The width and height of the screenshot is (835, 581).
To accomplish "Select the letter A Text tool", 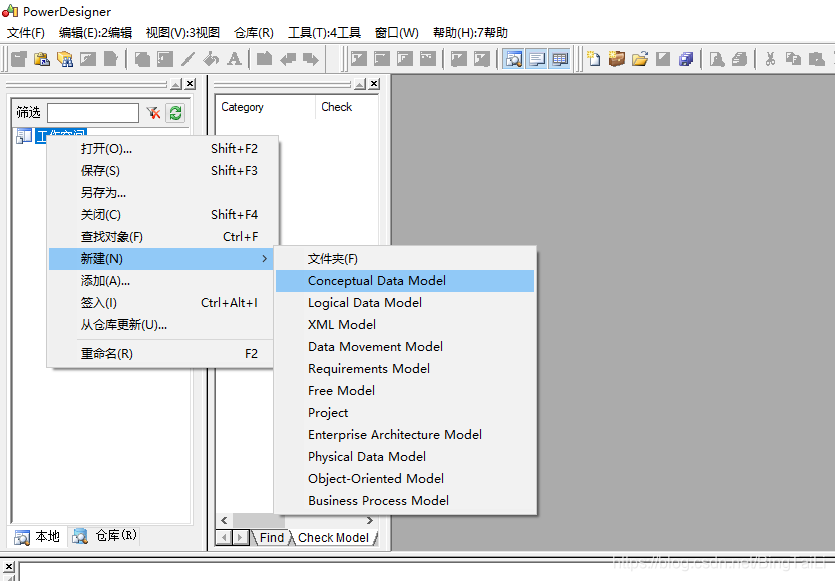I will click(234, 59).
